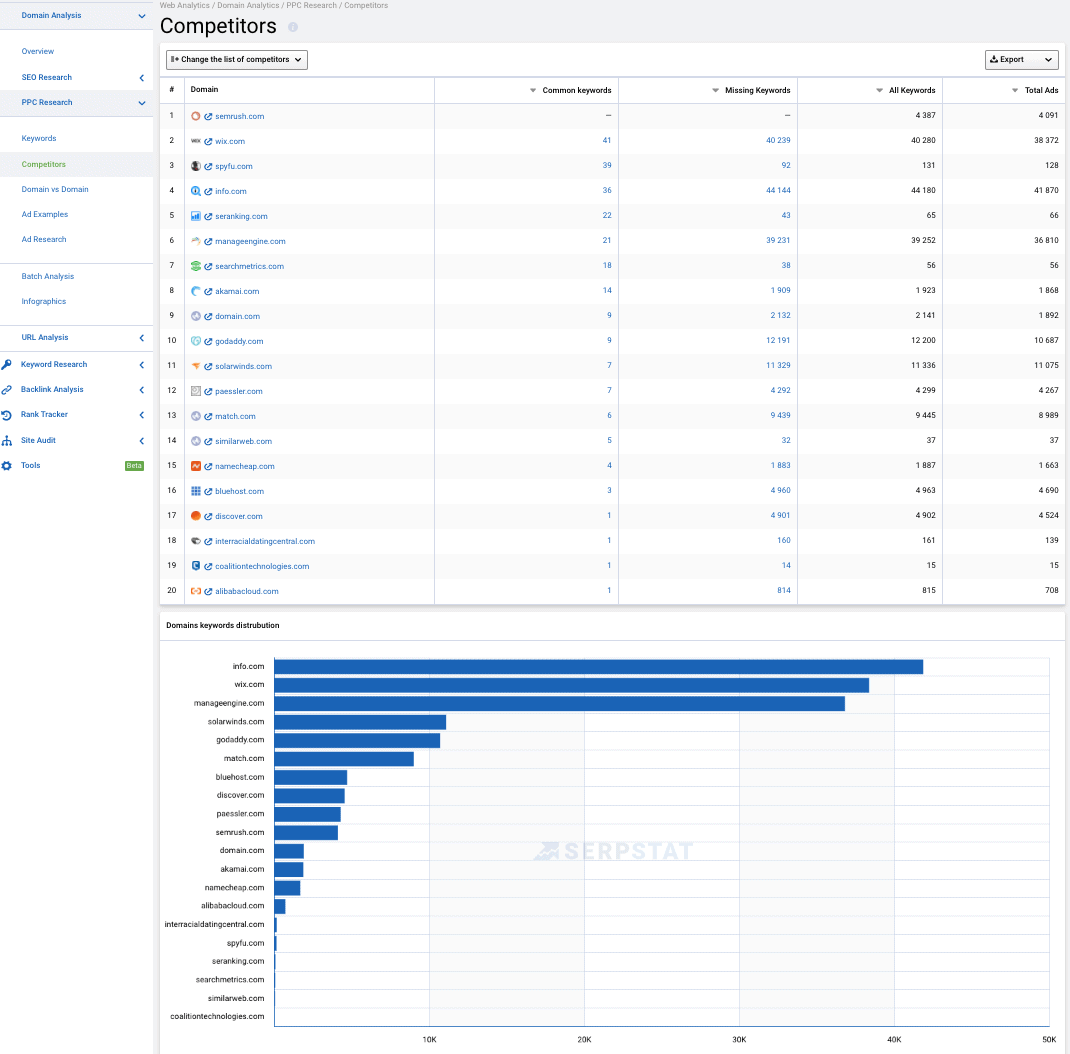Open external link icon for semrush.com
Viewport: 1070px width, 1054px height.
[x=208, y=117]
